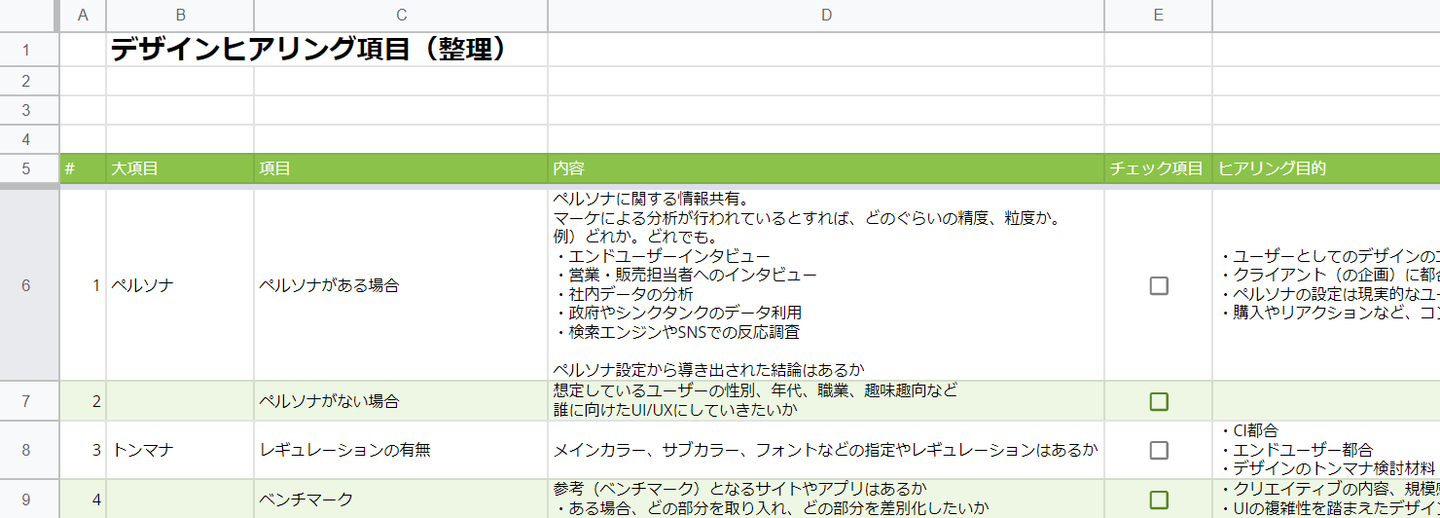The image size is (1440, 518).
Task: Click the 項目 header cell
Action: [x=401, y=169]
